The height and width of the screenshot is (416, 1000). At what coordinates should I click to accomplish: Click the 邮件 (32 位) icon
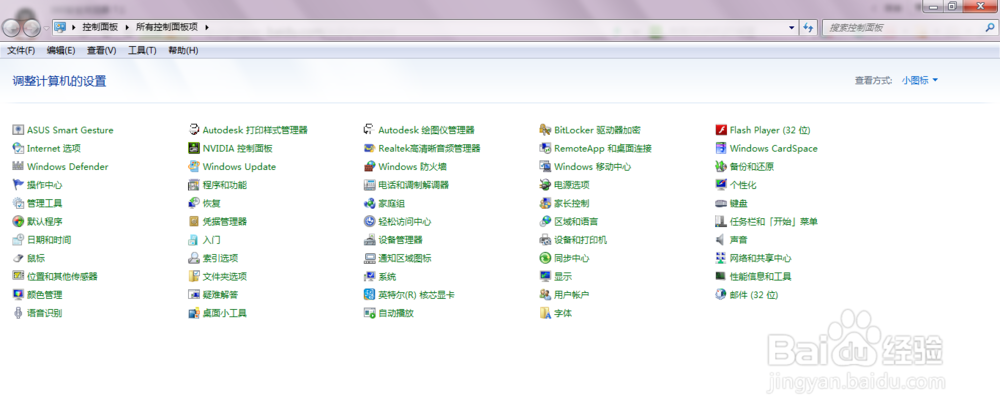721,295
